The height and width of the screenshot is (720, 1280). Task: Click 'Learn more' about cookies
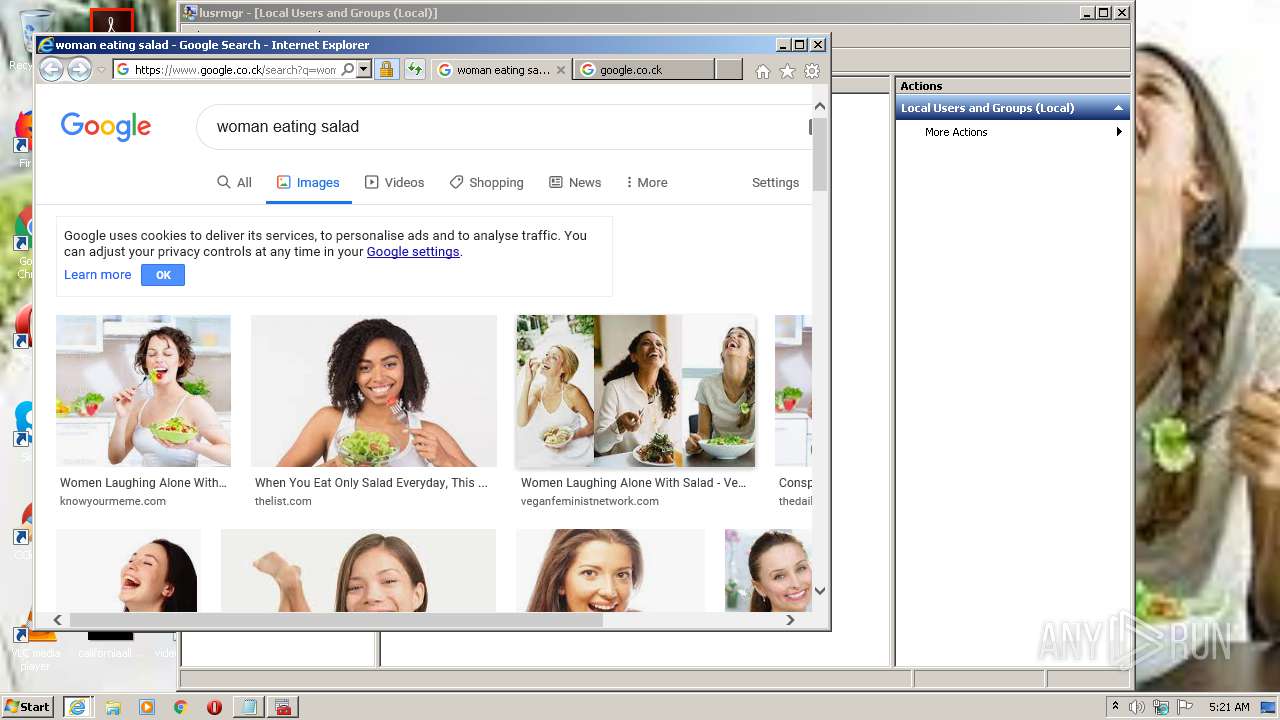tap(97, 275)
